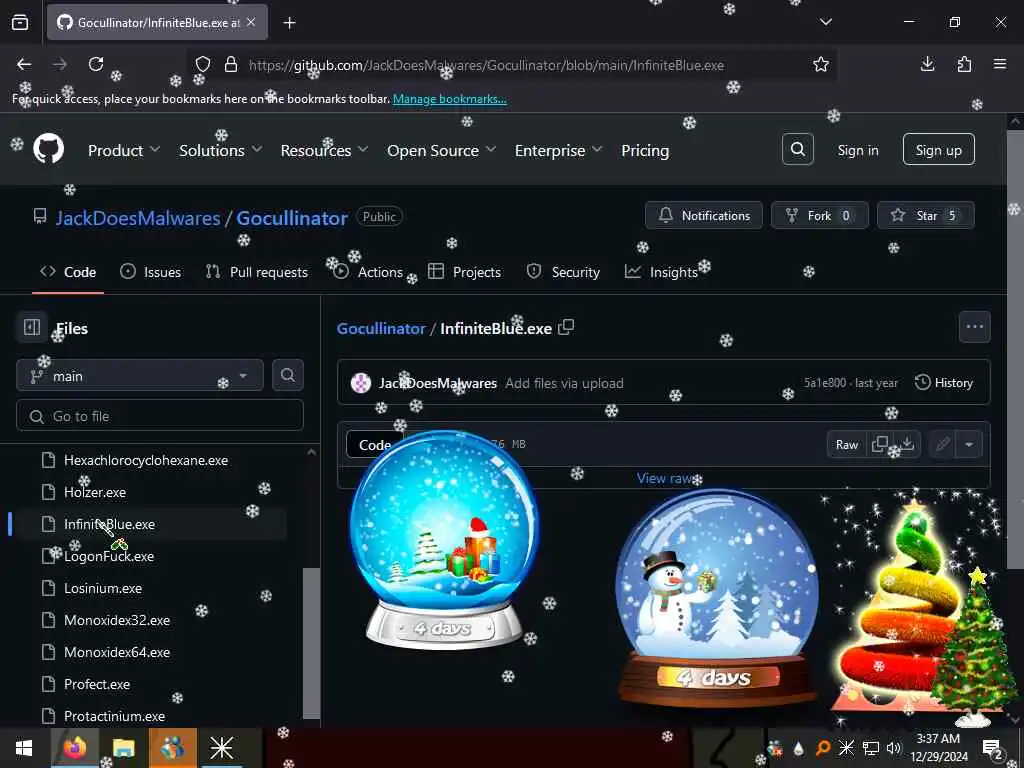Image resolution: width=1024 pixels, height=768 pixels.
Task: Click the file tree scrollbar thumb
Action: point(312,643)
